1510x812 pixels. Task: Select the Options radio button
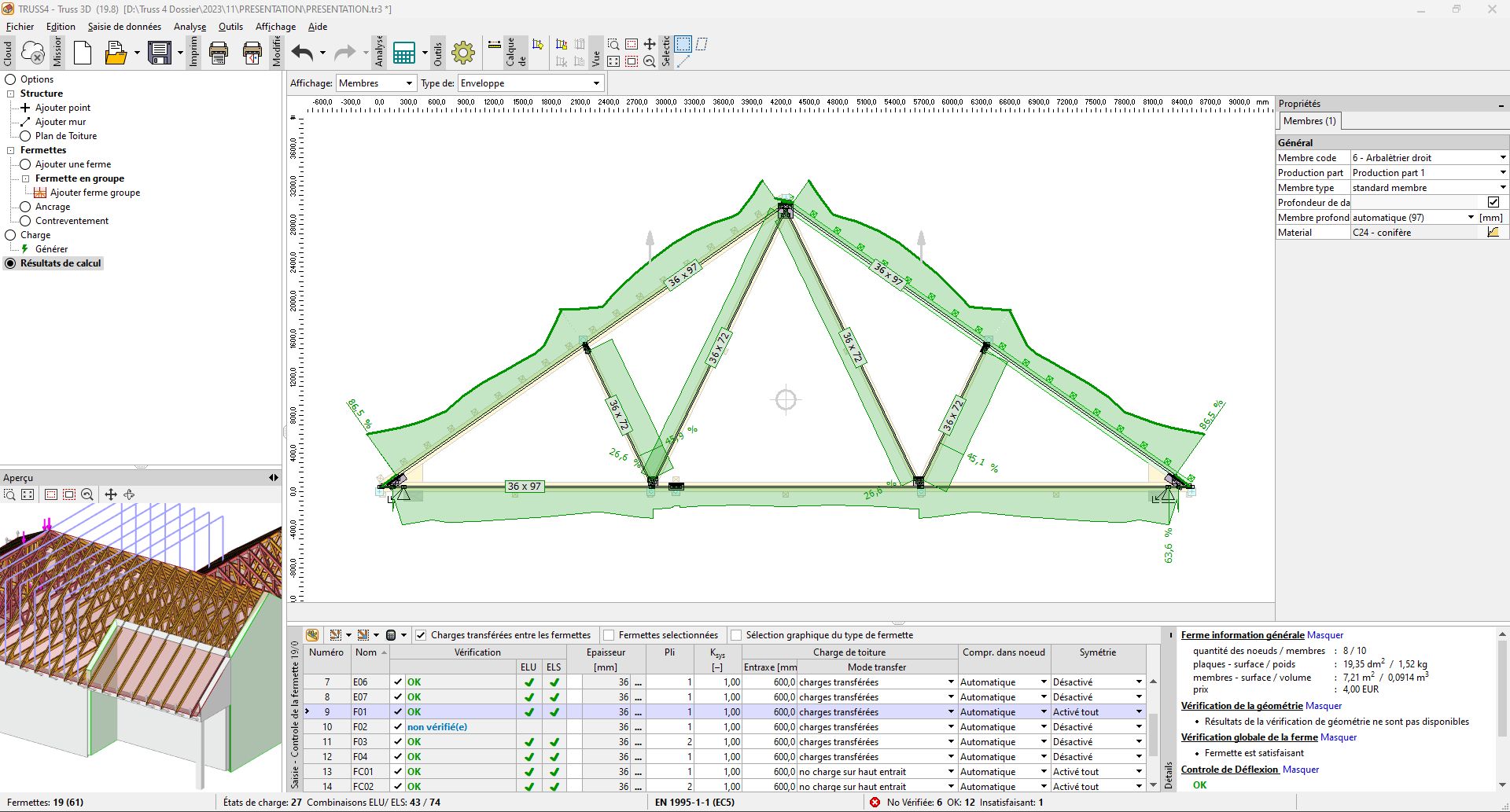coord(11,79)
